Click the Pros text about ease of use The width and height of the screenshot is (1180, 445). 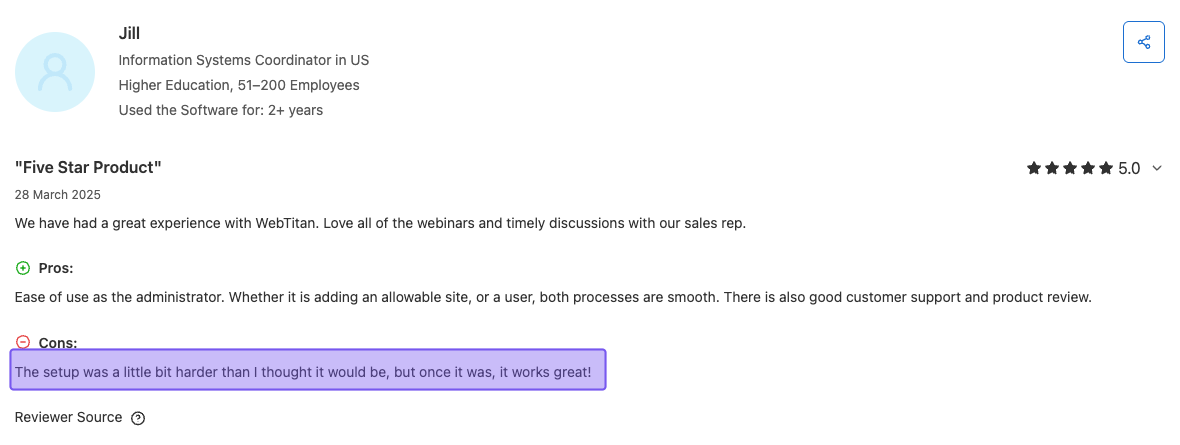pyautogui.click(x=552, y=297)
